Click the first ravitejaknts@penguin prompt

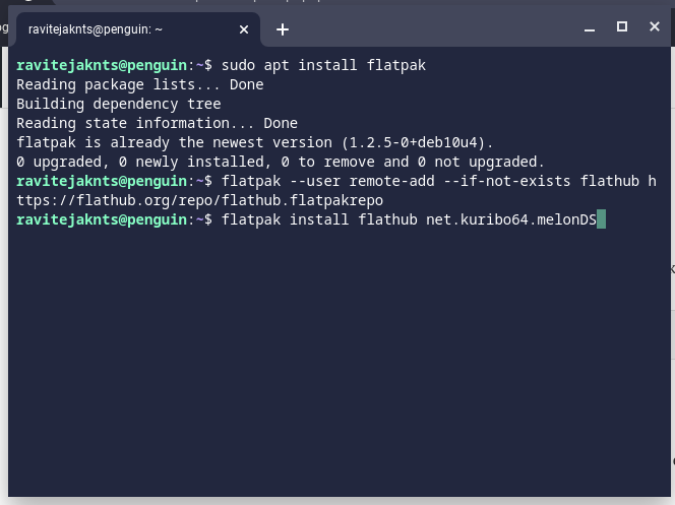click(x=102, y=65)
